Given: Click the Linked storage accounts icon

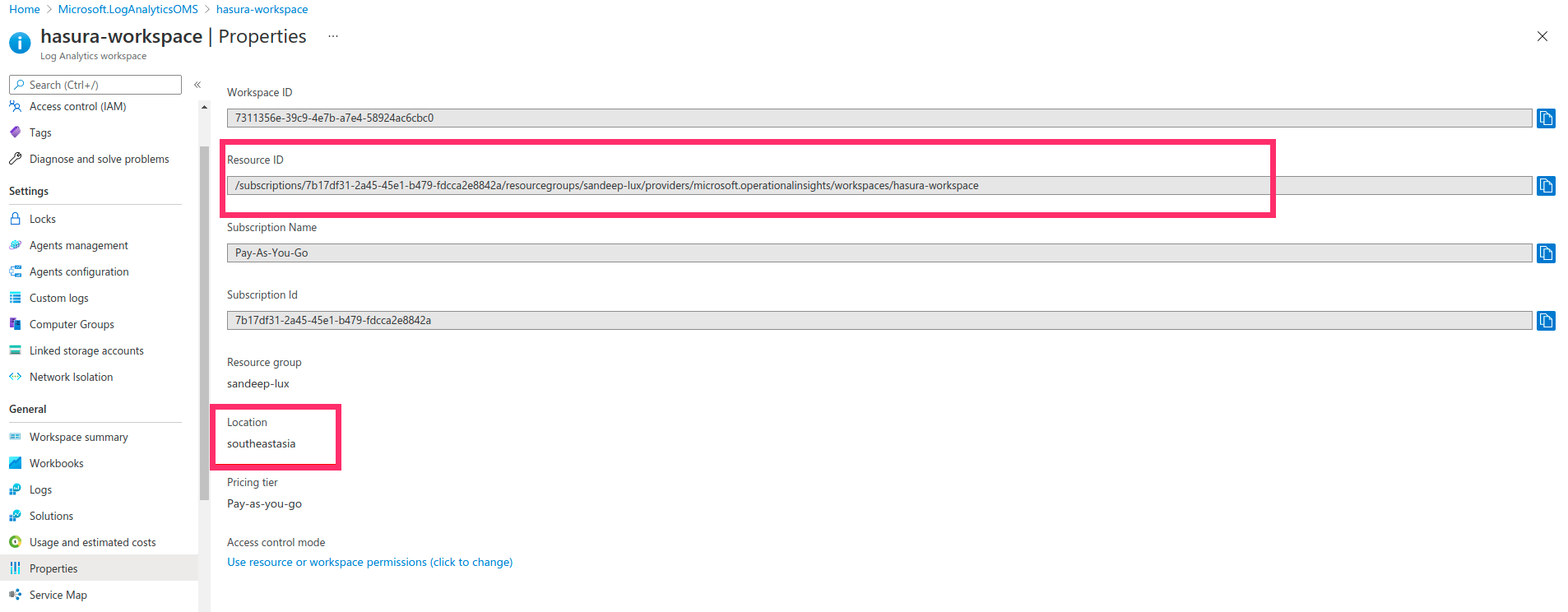Looking at the screenshot, I should [15, 350].
